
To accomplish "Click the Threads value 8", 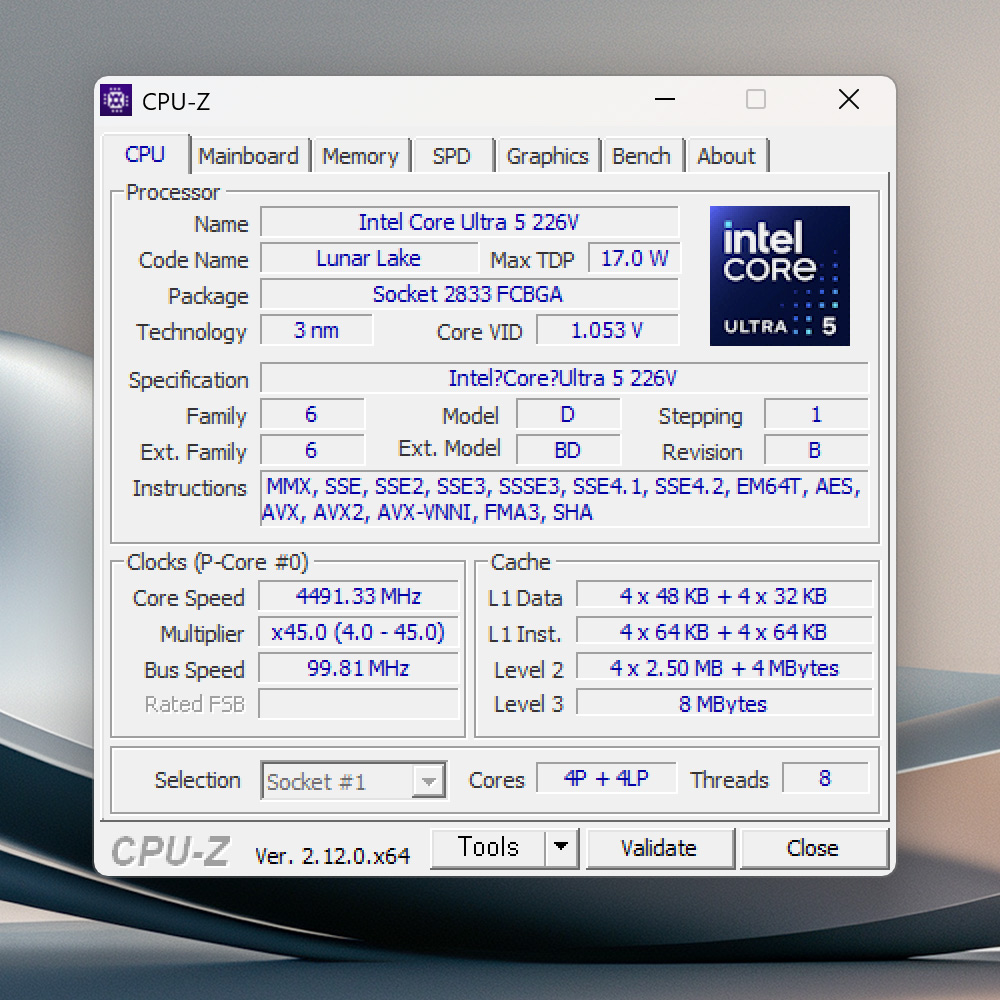I will [x=825, y=778].
